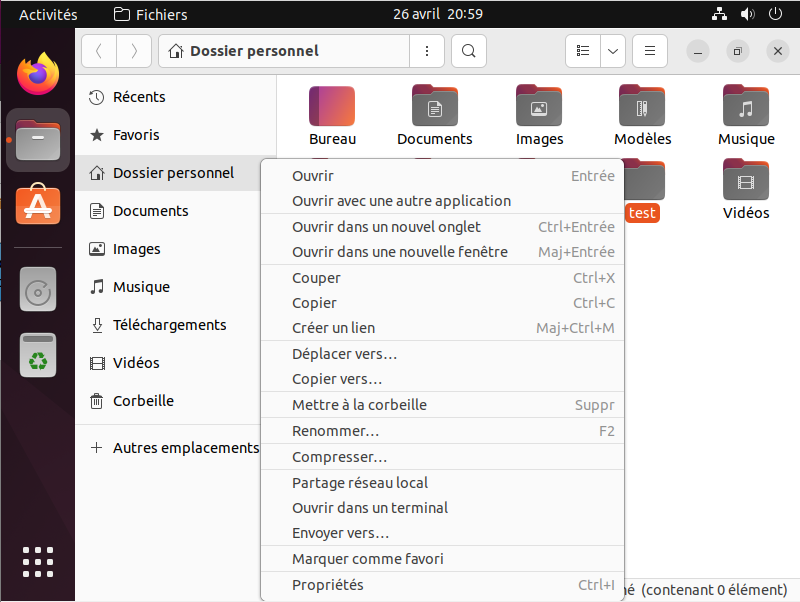Show applications grid in dock
Image resolution: width=800 pixels, height=602 pixels.
(x=38, y=561)
